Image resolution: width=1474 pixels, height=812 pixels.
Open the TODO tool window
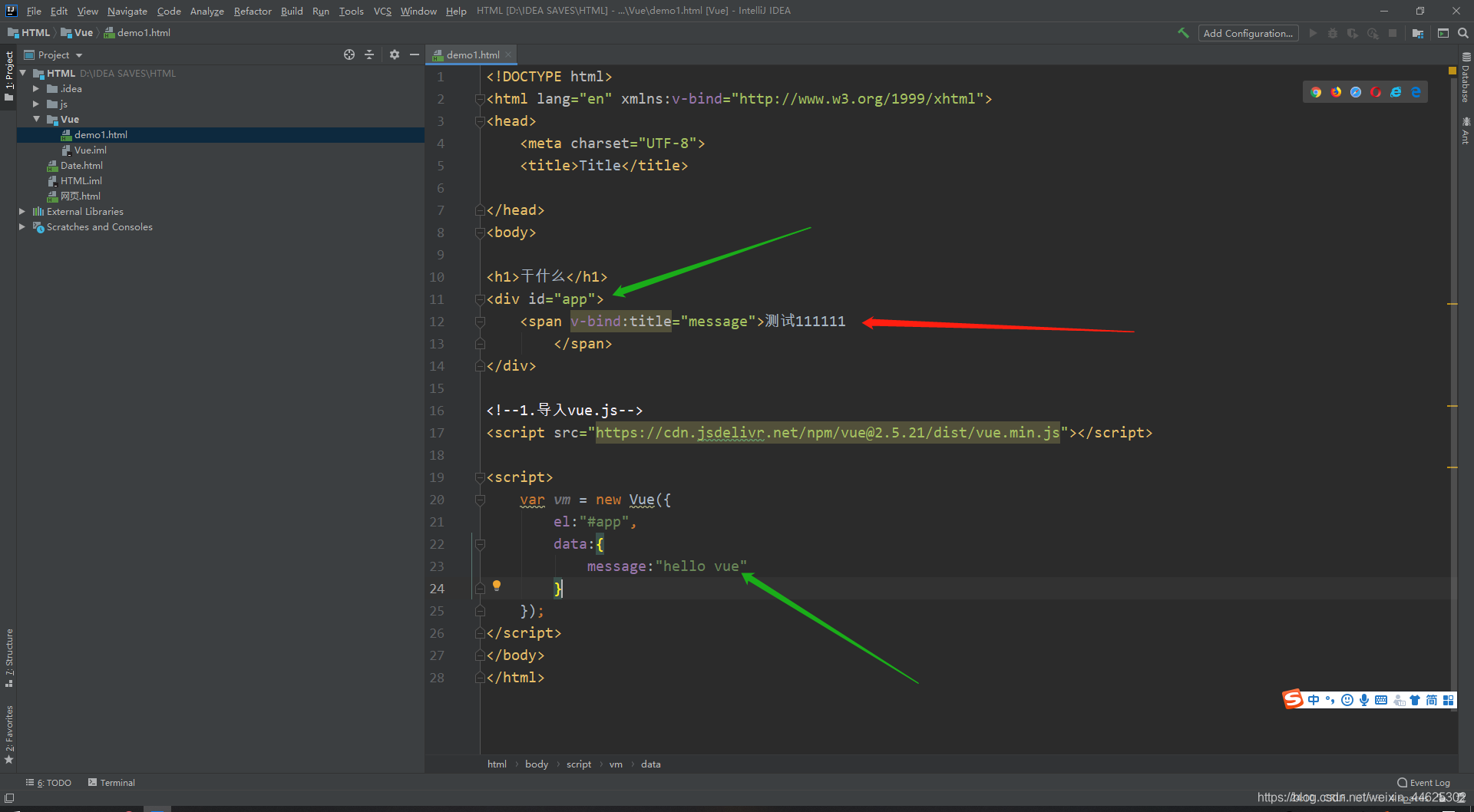(x=48, y=782)
